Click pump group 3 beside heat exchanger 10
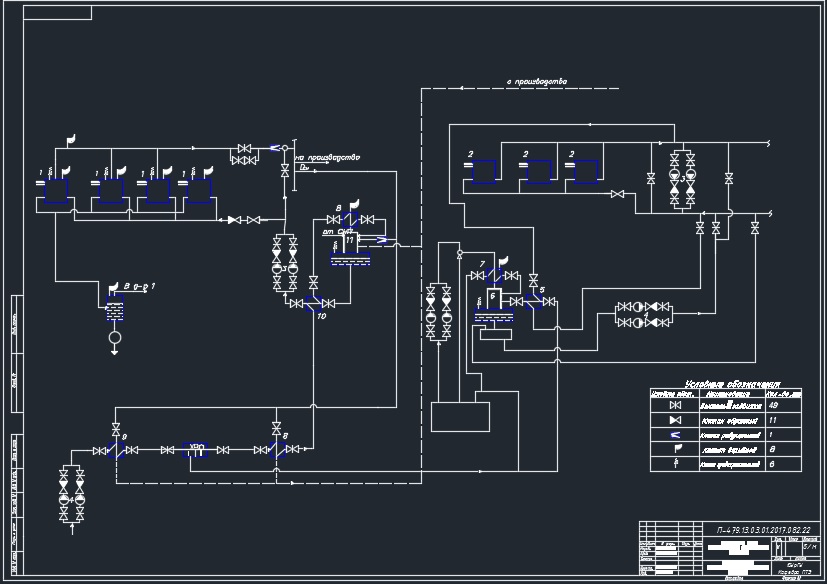The image size is (827, 584). [x=285, y=264]
